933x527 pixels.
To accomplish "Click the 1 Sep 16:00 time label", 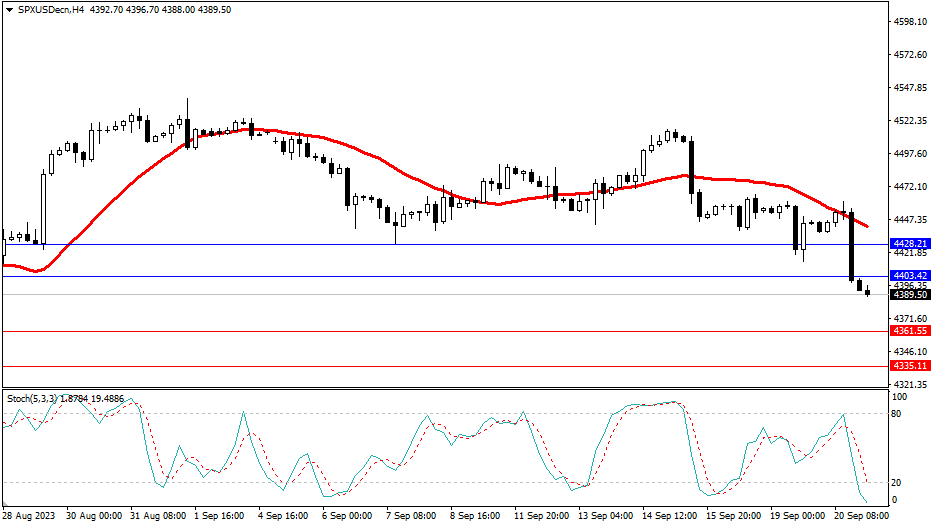I will (218, 516).
